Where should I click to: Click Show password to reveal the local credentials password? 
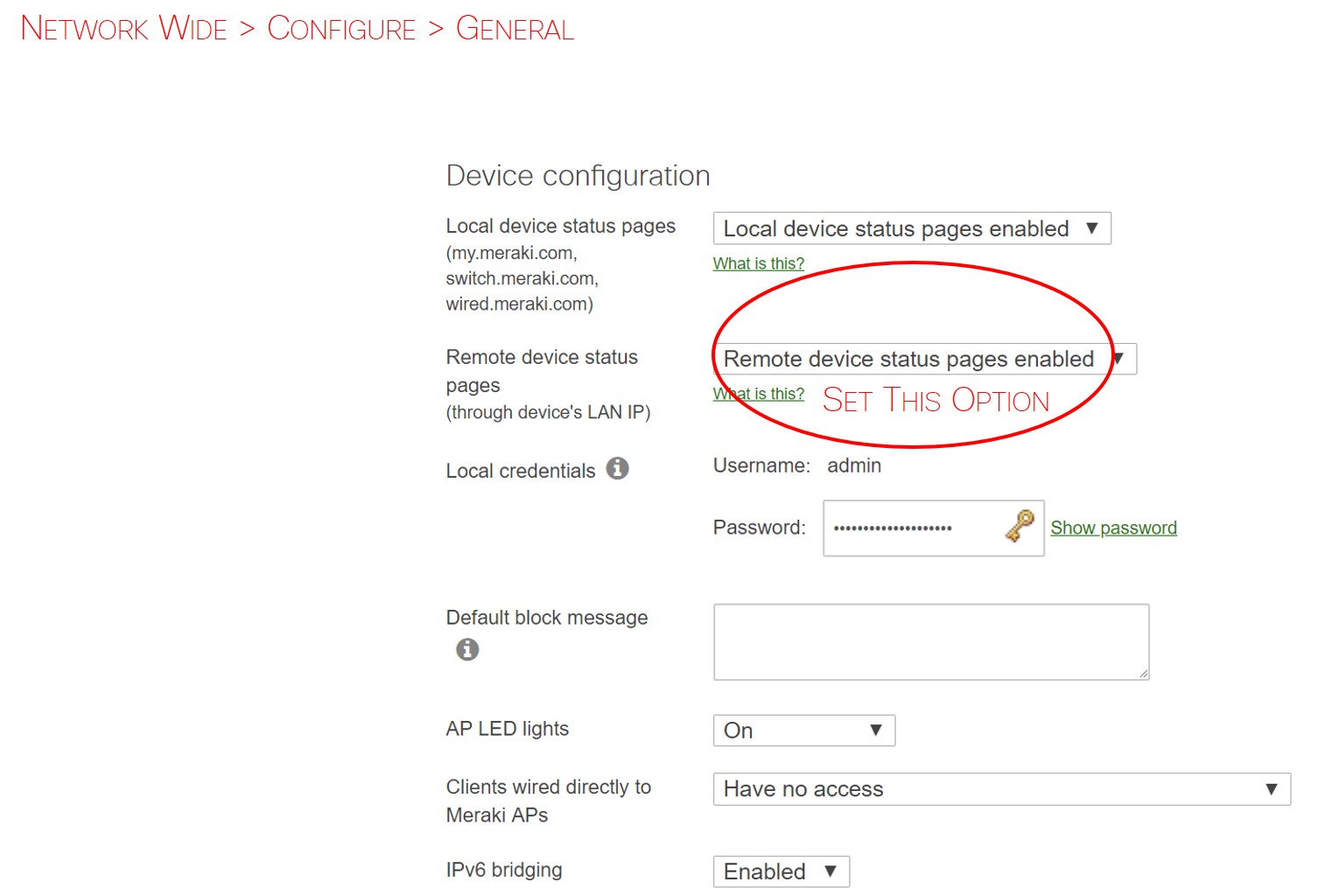coord(1113,528)
